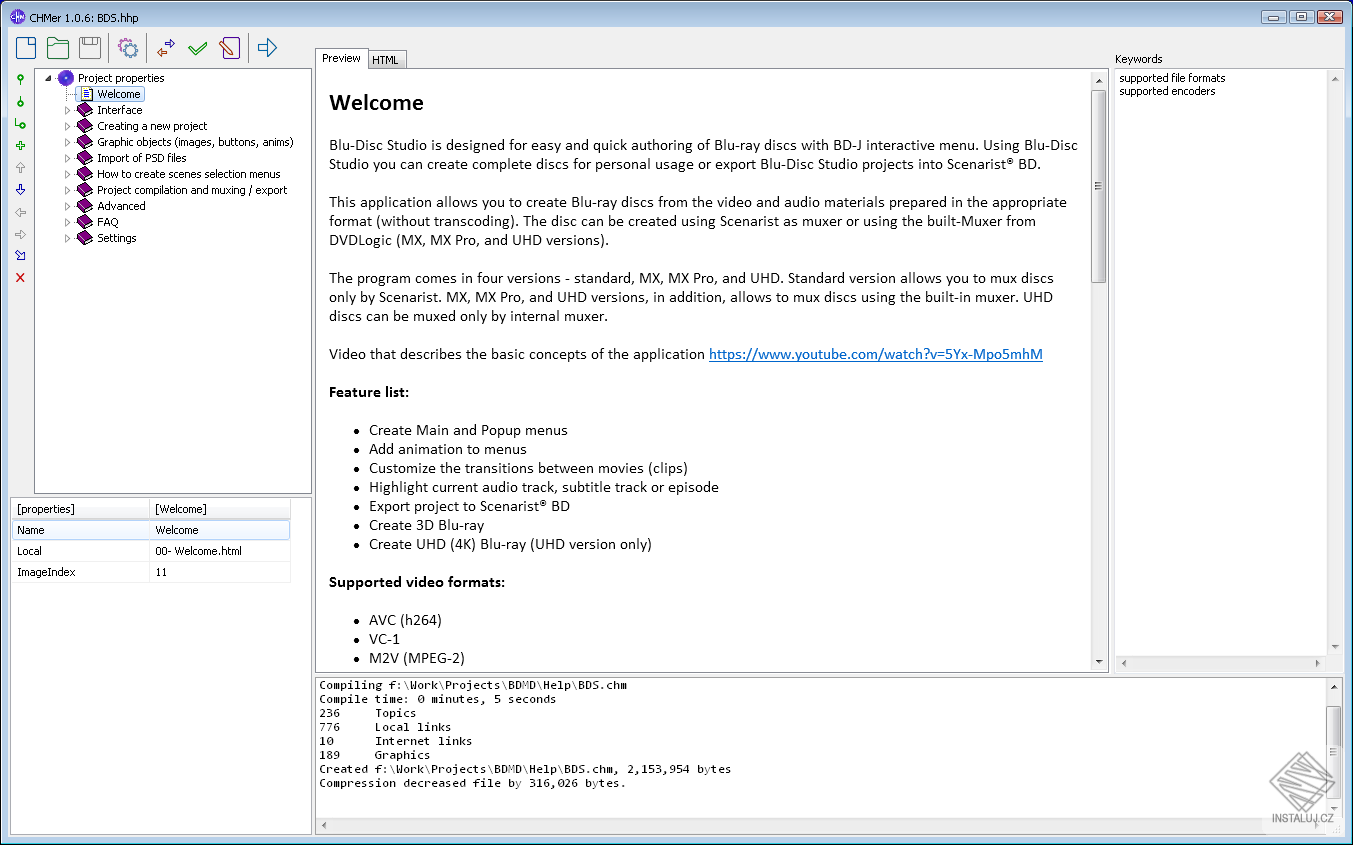Select the Interface topic label
Image resolution: width=1353 pixels, height=845 pixels.
(x=120, y=110)
